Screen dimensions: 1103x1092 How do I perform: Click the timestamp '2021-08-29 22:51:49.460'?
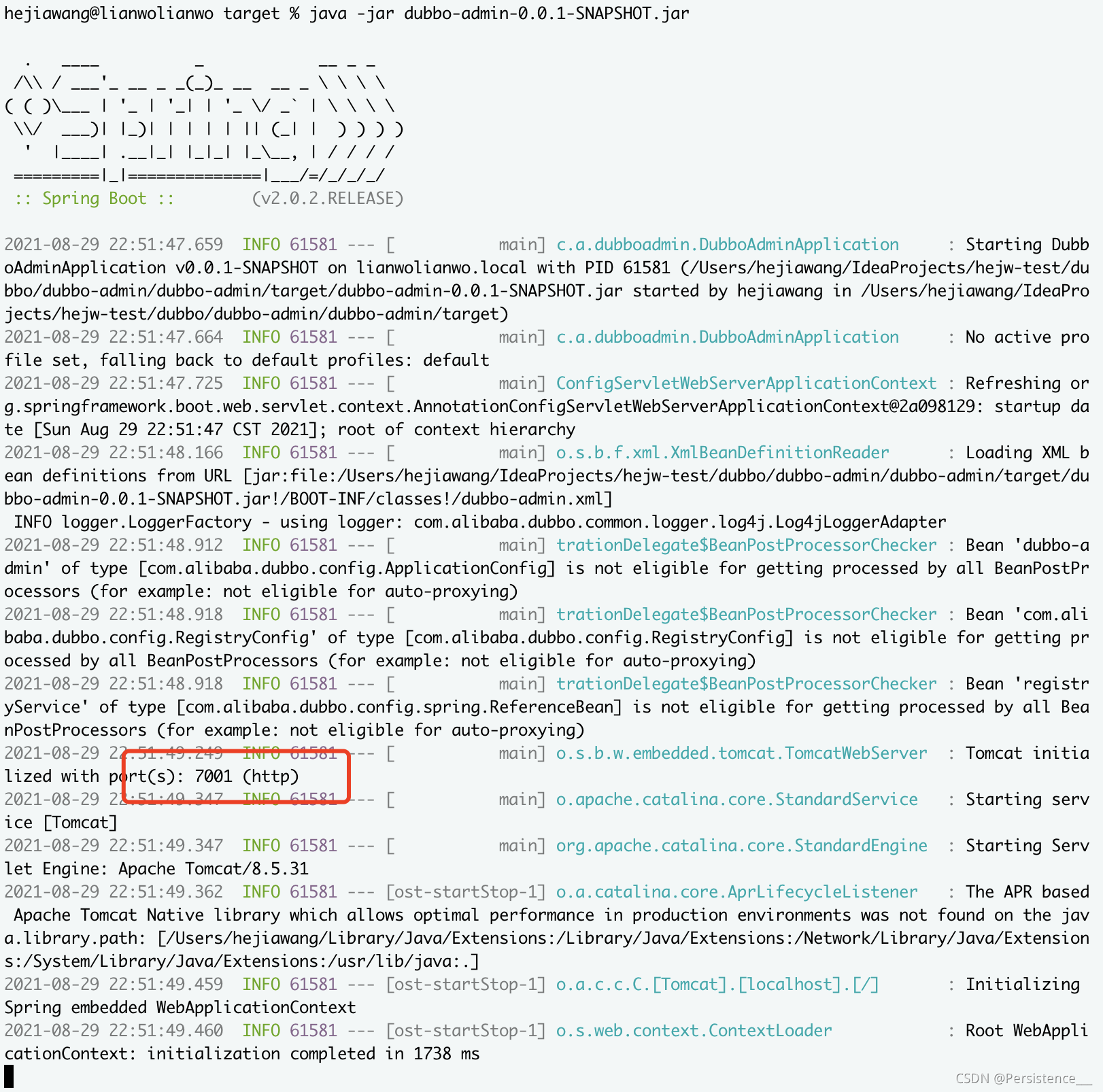(x=114, y=1031)
